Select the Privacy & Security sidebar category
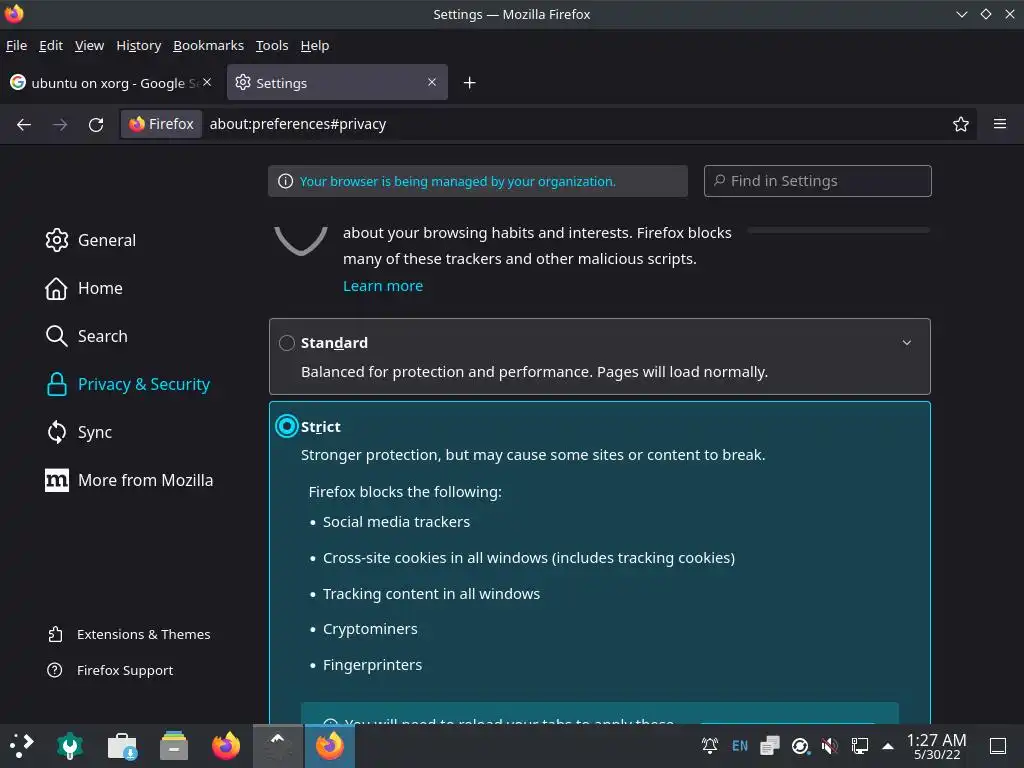This screenshot has height=768, width=1024. tap(127, 384)
